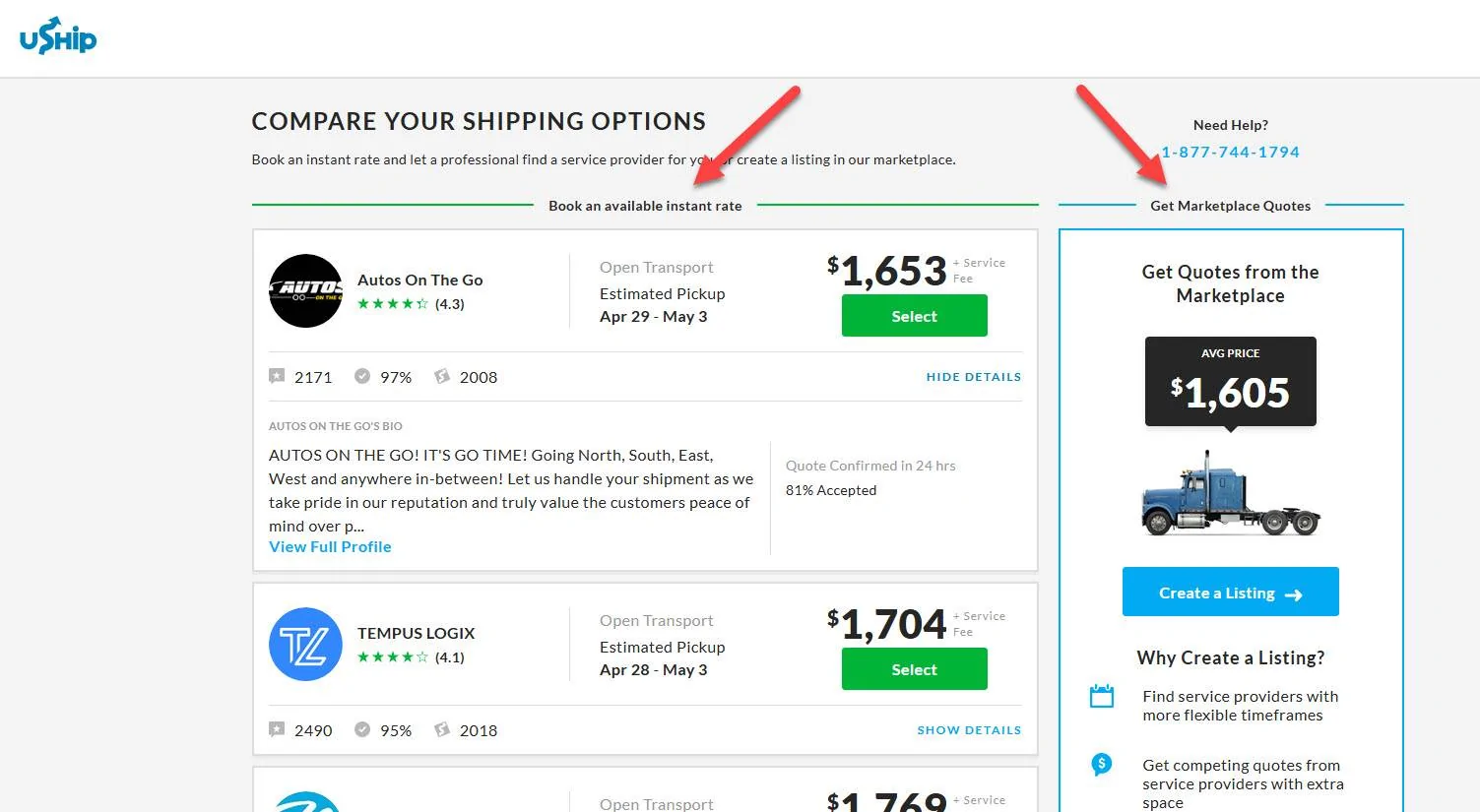Click the TEMPUS LOGIX round logo
1480x812 pixels.
305,644
